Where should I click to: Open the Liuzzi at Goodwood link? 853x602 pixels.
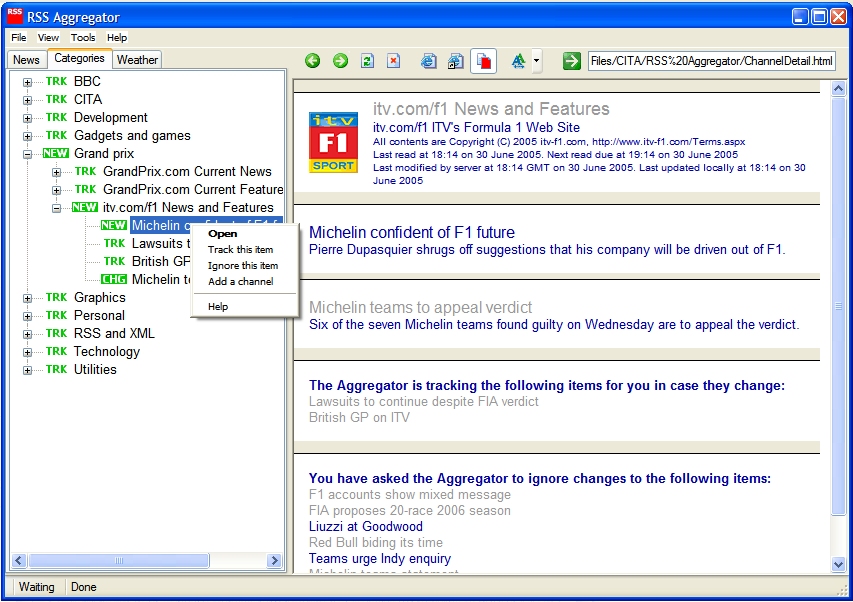coord(366,526)
